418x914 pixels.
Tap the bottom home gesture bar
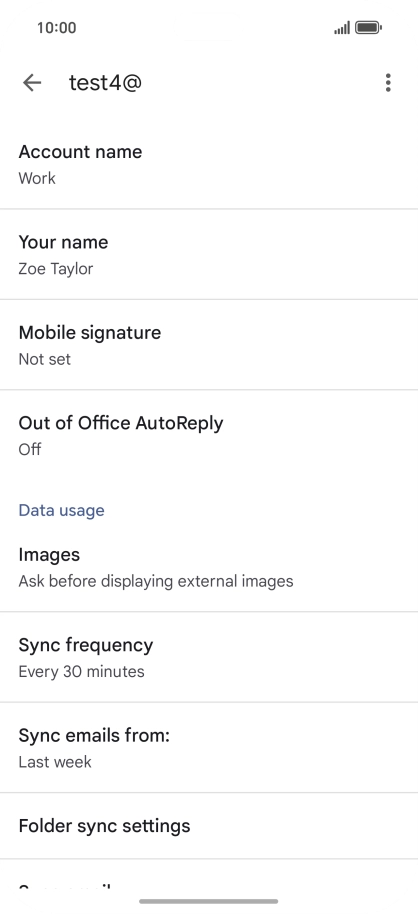209,901
